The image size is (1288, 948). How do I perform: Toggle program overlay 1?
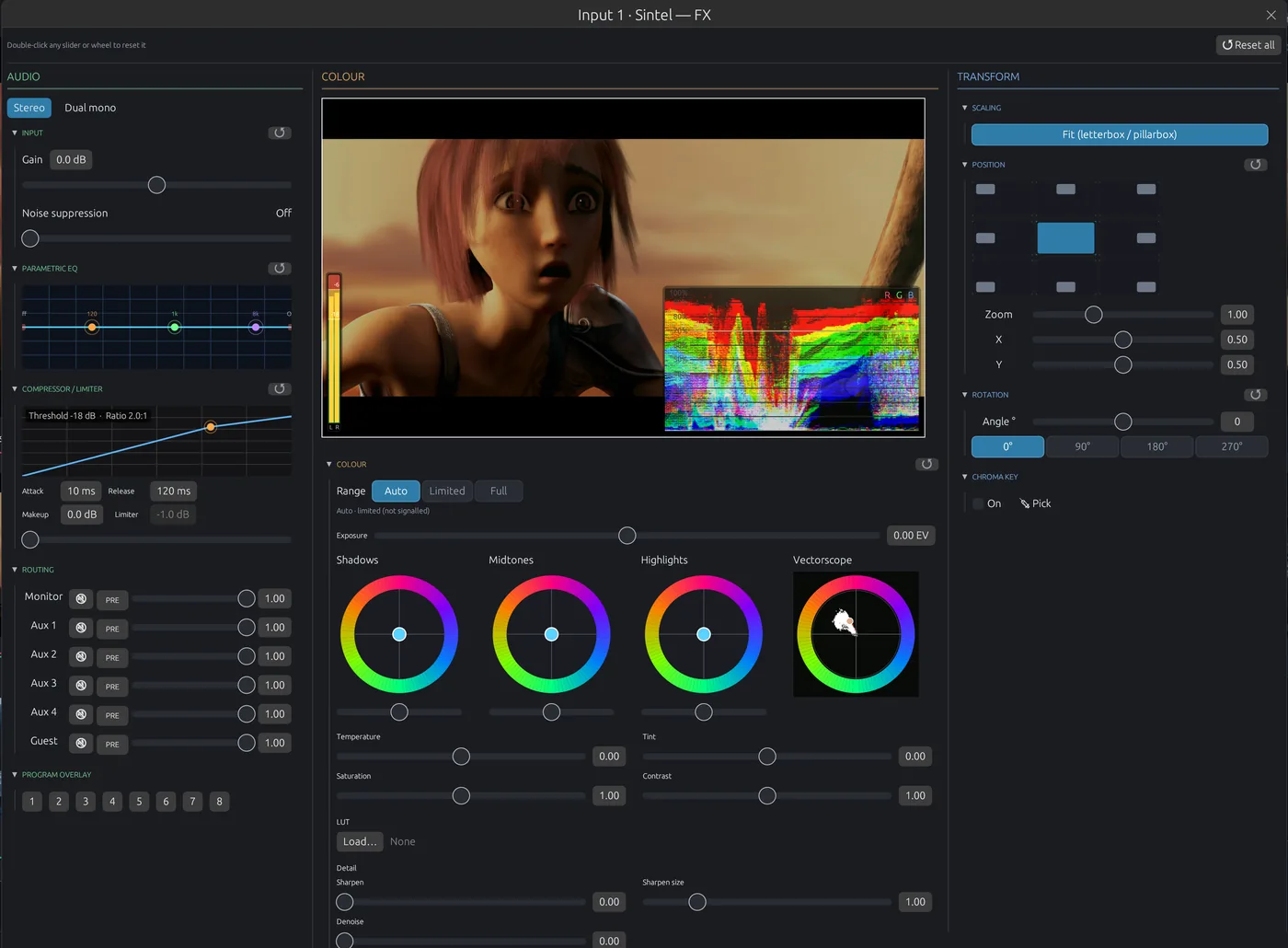[x=32, y=802]
